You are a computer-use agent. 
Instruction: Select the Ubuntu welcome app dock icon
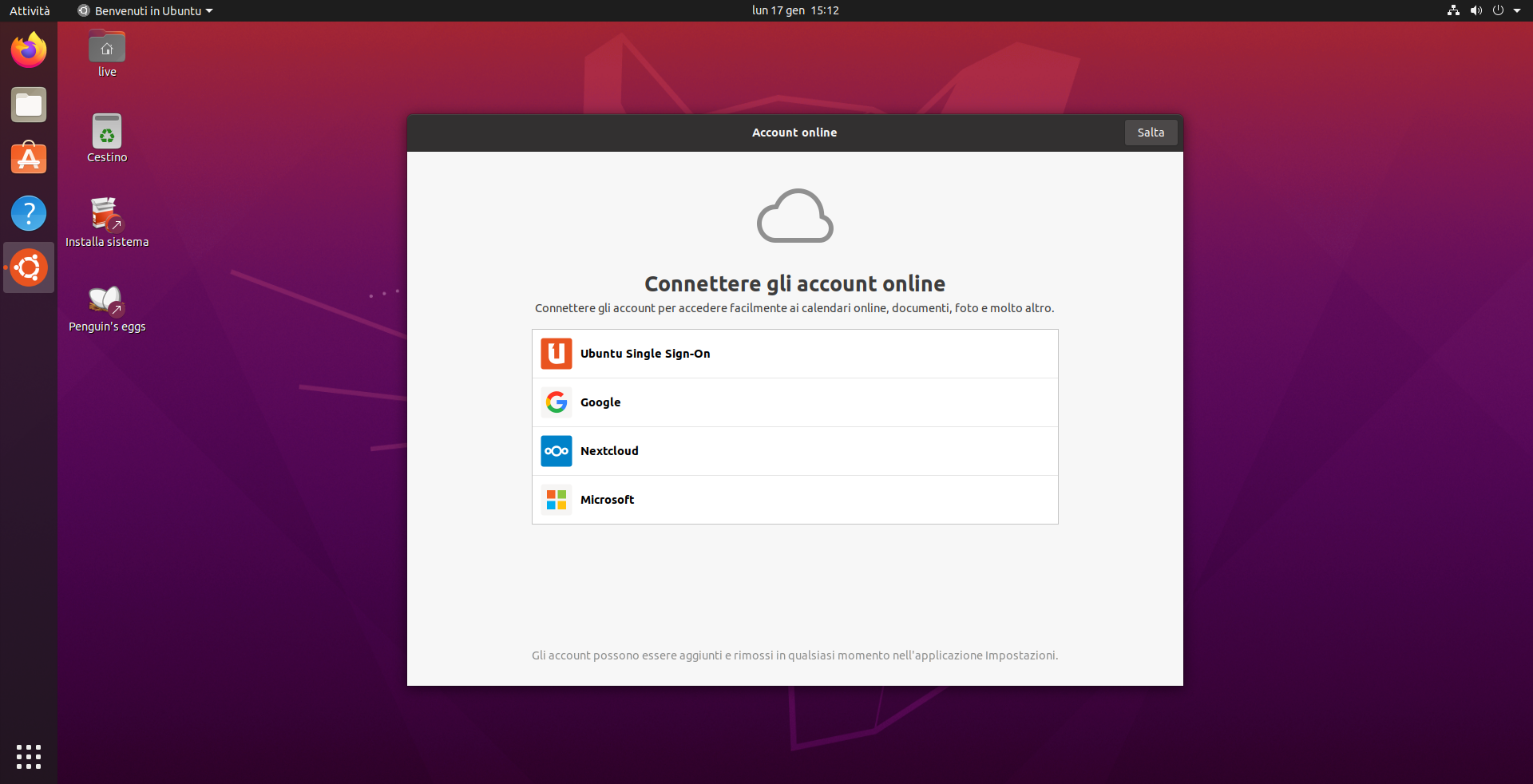point(29,267)
